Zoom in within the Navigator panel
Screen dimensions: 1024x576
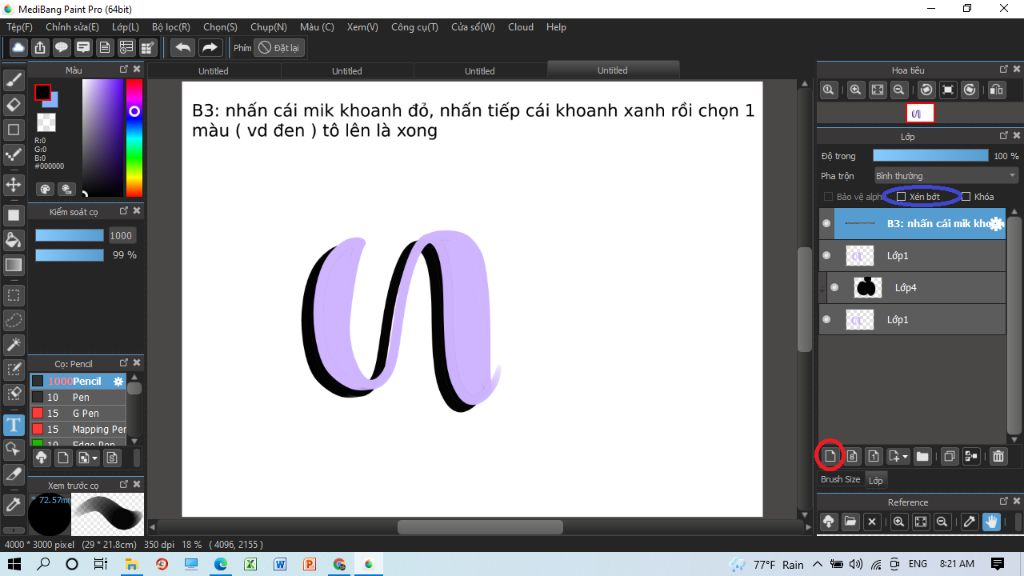coord(856,90)
